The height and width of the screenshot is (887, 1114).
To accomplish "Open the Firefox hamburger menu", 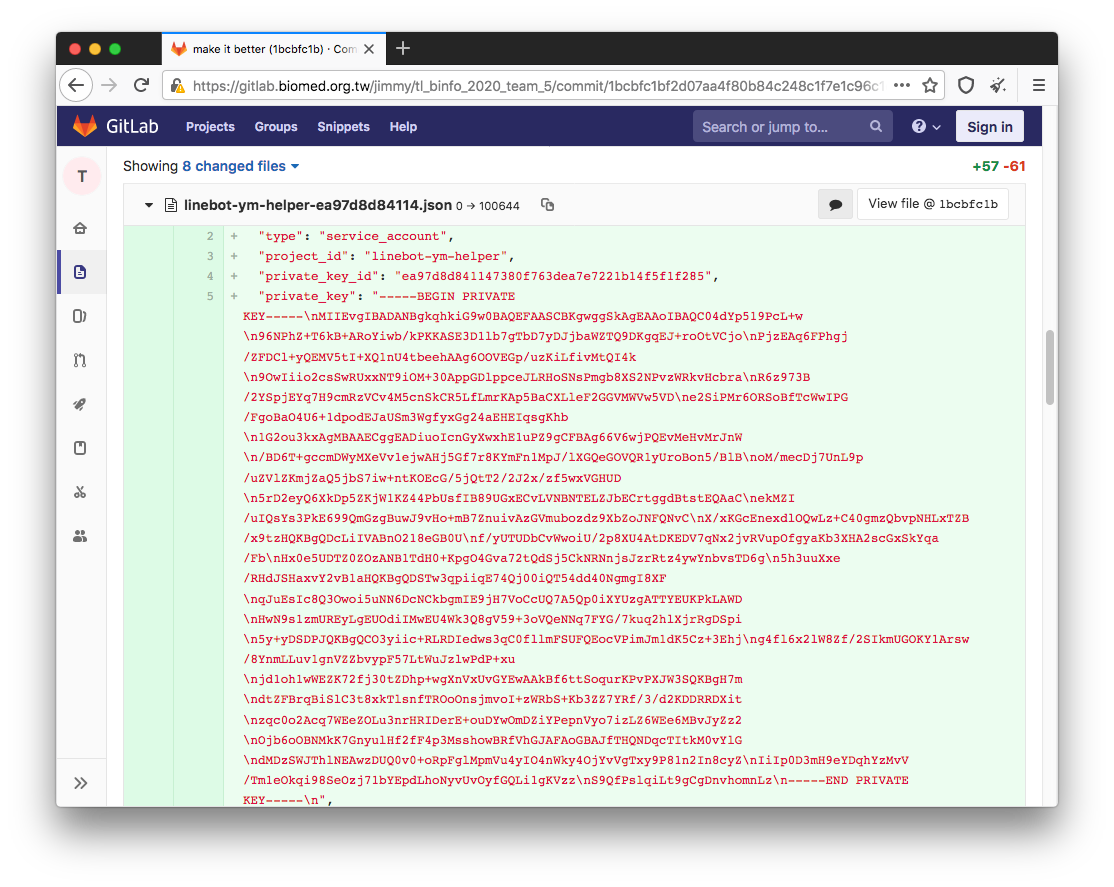I will tap(1039, 86).
